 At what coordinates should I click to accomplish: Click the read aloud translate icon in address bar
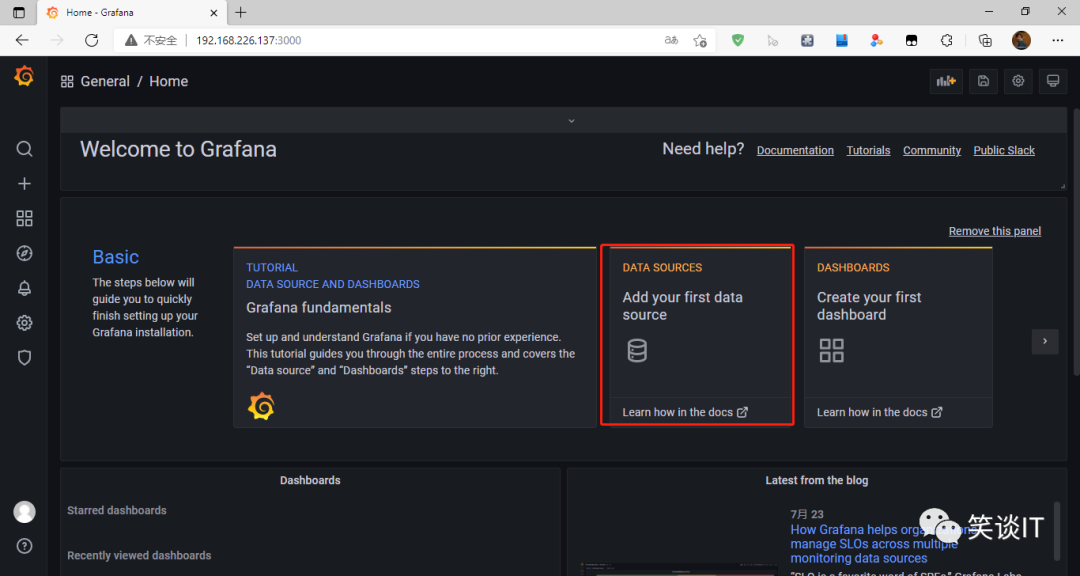(x=671, y=41)
